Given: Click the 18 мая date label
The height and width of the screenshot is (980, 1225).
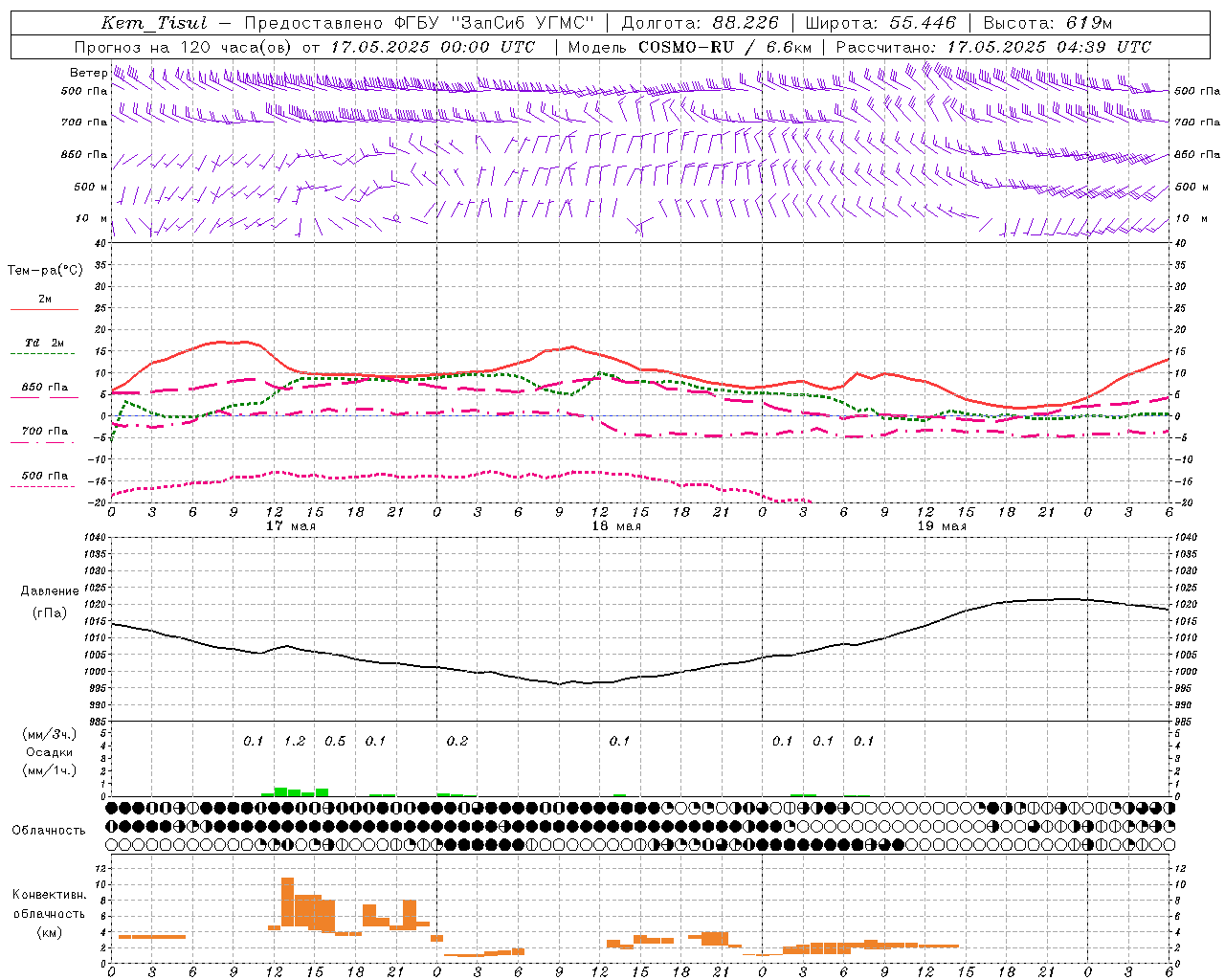Looking at the screenshot, I should (x=616, y=526).
